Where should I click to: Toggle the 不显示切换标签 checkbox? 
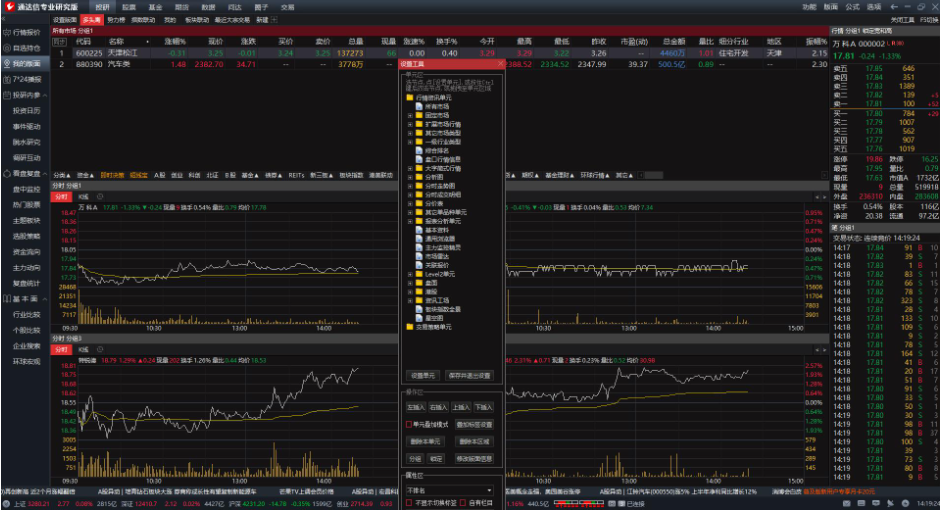[409, 502]
